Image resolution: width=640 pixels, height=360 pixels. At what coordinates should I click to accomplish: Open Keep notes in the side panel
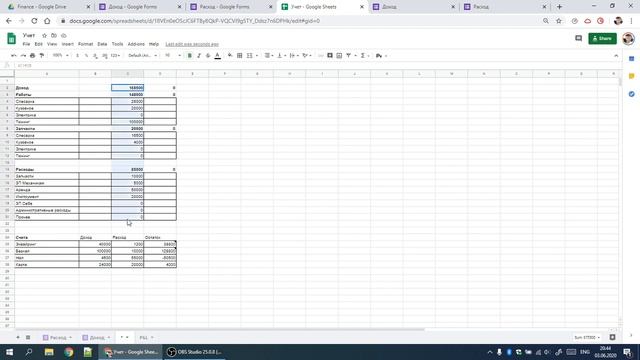tap(631, 76)
